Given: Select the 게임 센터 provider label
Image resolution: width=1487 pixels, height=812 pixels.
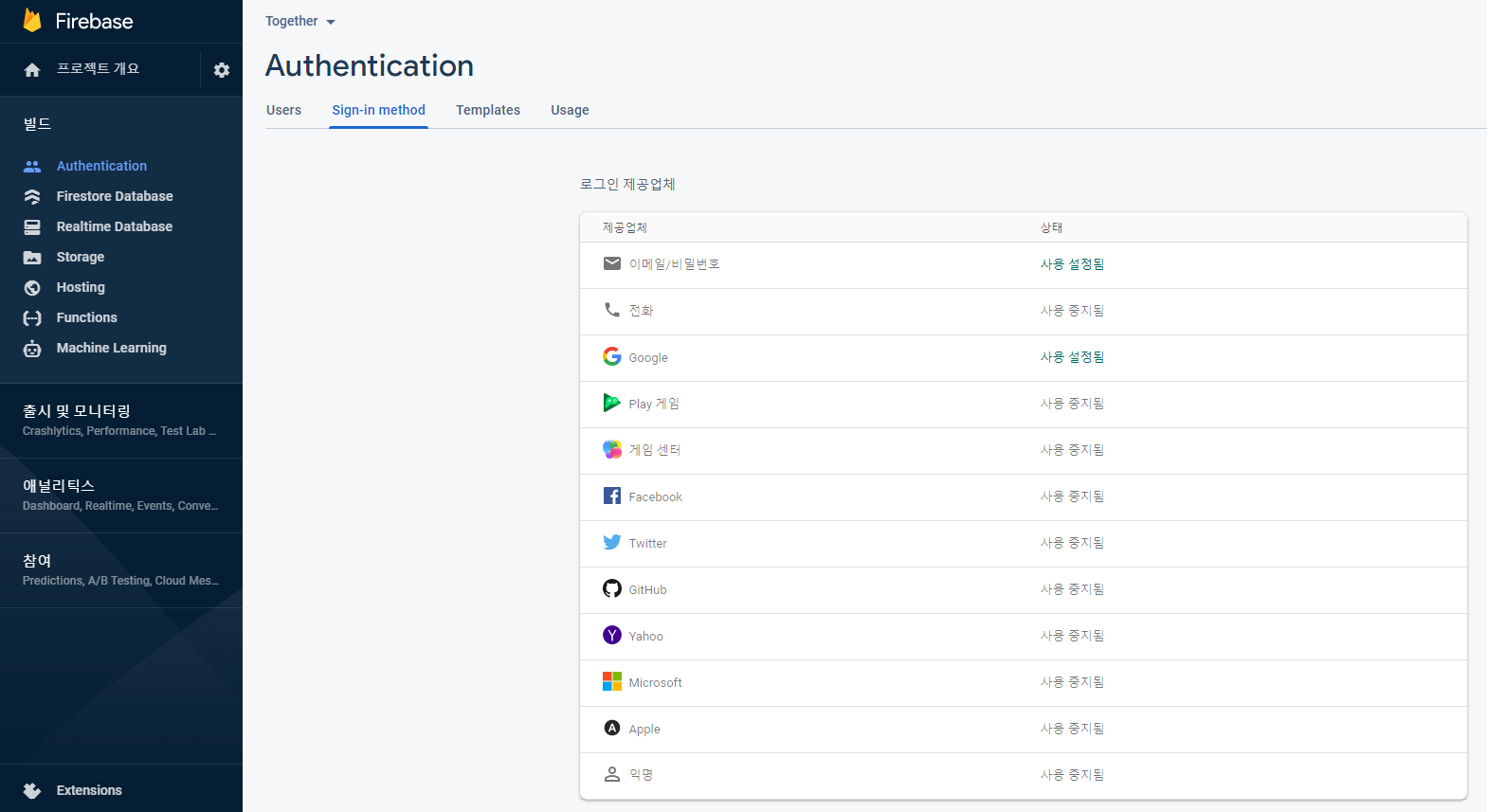Looking at the screenshot, I should coord(655,450).
